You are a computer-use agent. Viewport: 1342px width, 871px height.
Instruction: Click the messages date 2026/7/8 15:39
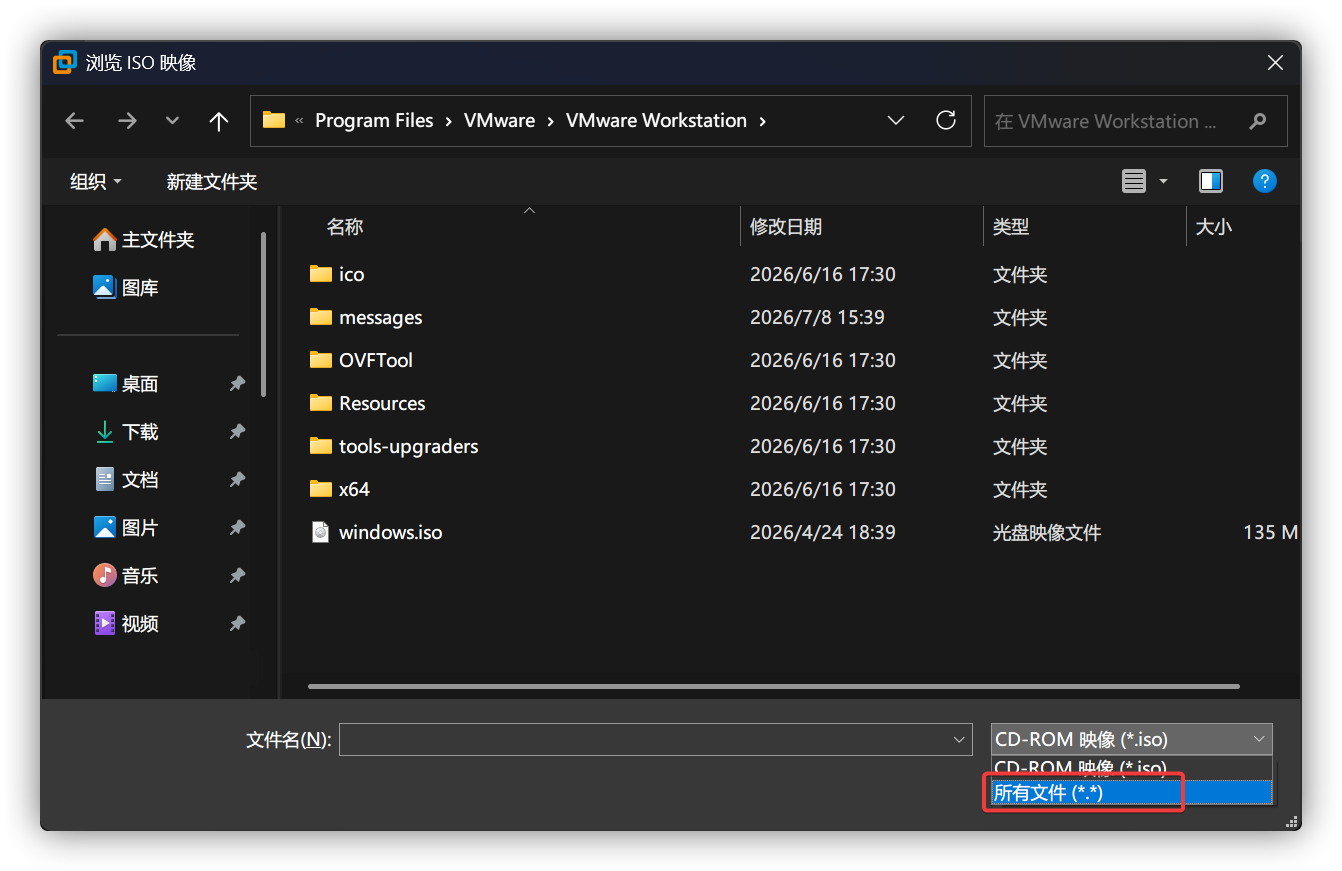click(817, 317)
